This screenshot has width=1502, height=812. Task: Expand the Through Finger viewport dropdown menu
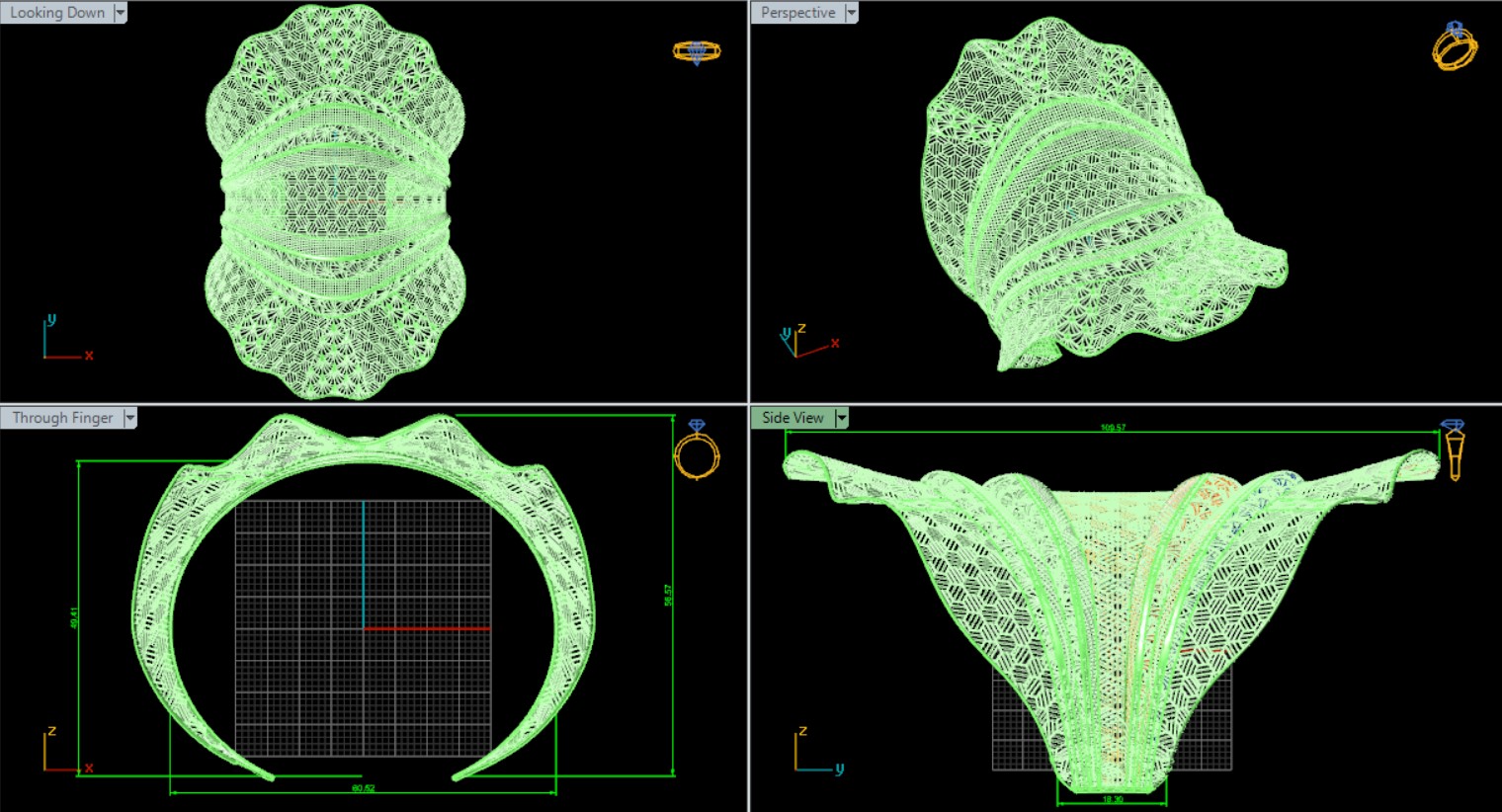tap(129, 418)
